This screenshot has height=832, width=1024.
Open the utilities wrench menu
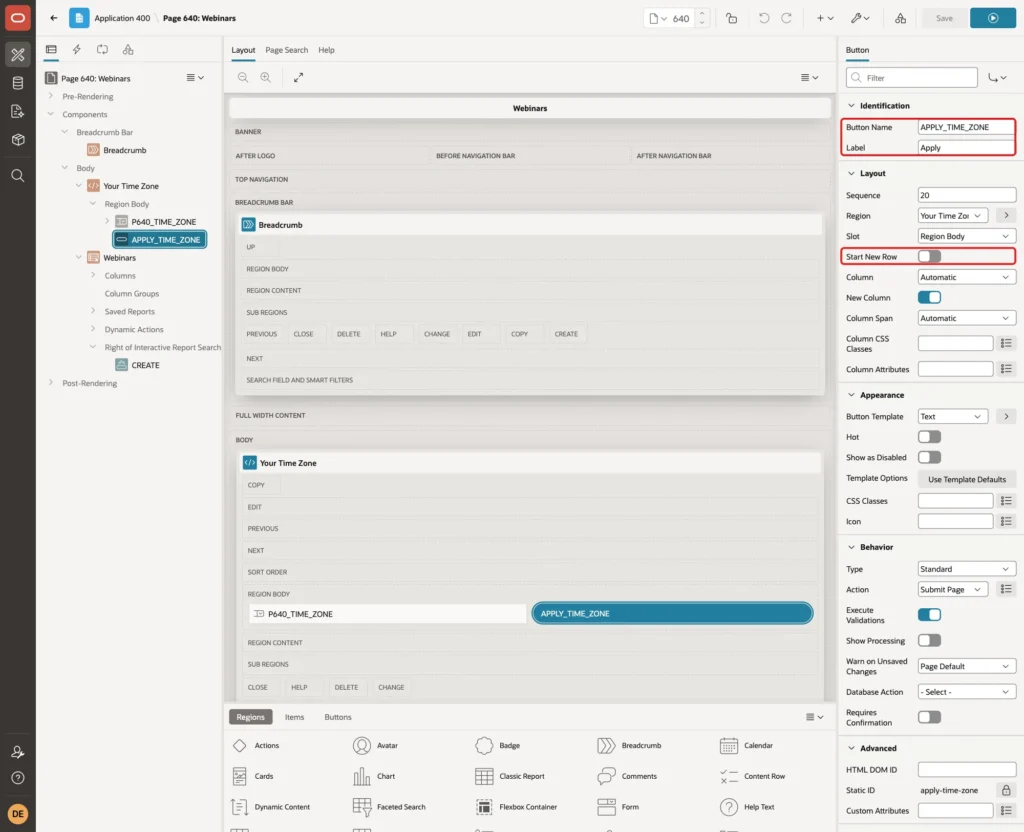point(859,18)
